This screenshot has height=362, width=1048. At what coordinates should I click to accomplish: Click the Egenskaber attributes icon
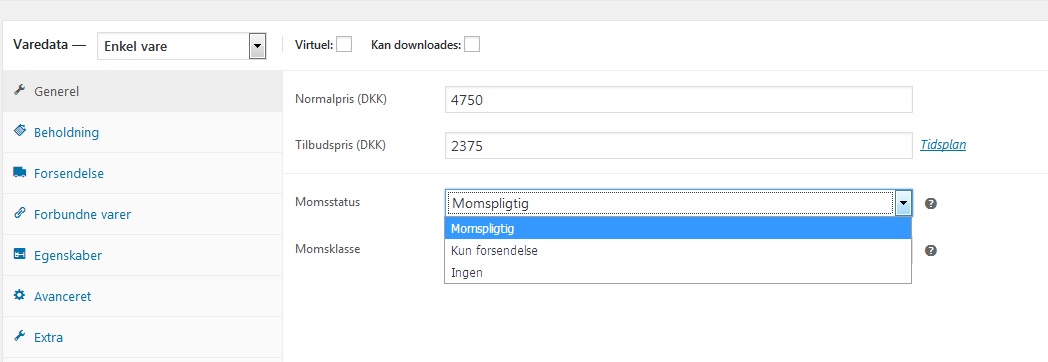click(x=19, y=254)
